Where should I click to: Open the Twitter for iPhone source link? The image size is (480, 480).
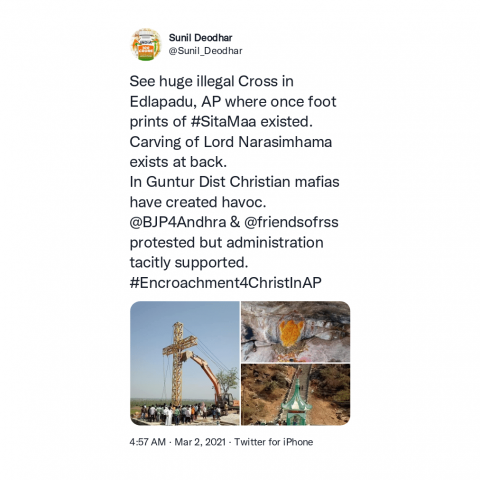273,442
